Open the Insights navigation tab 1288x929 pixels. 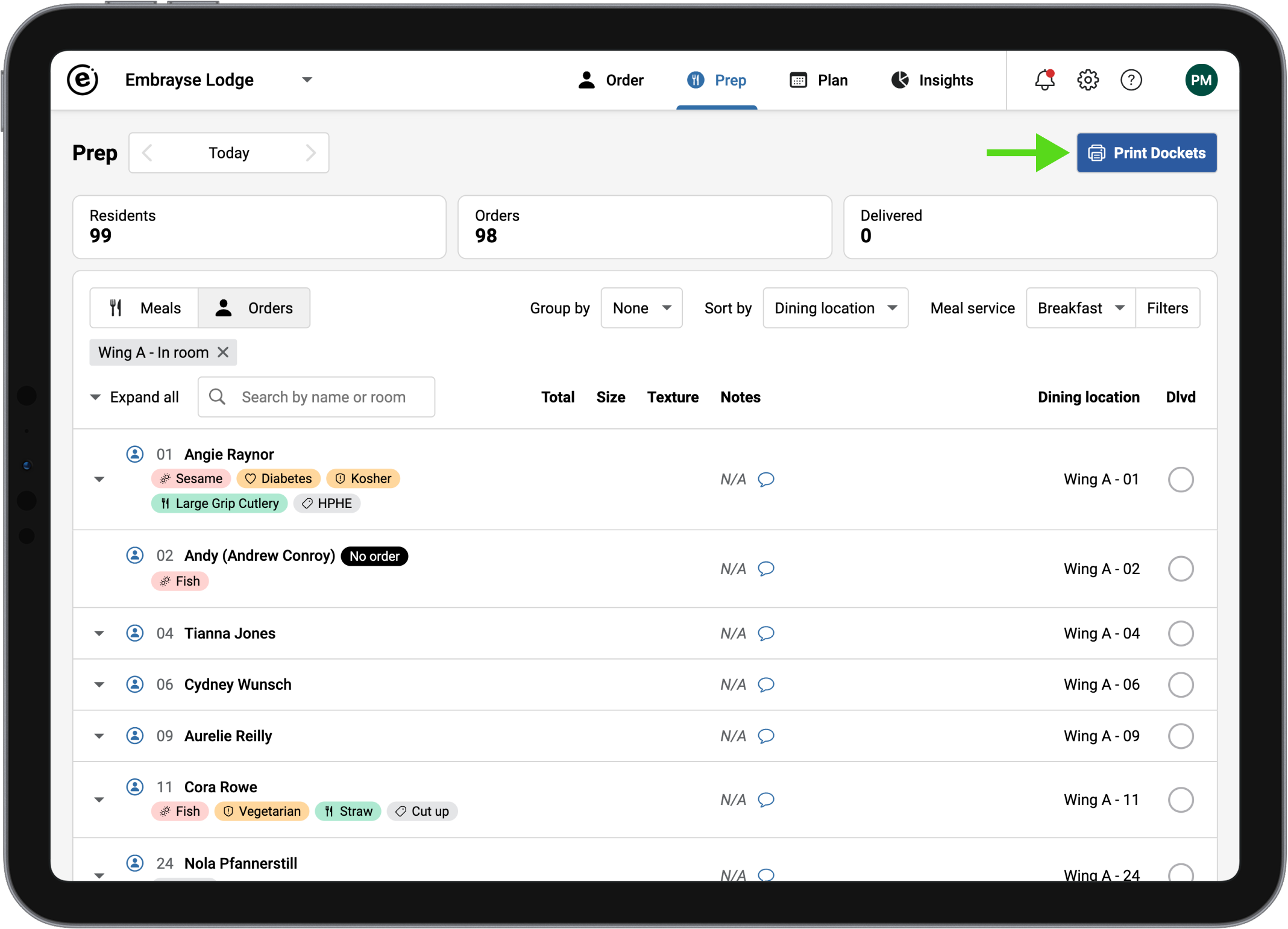932,80
